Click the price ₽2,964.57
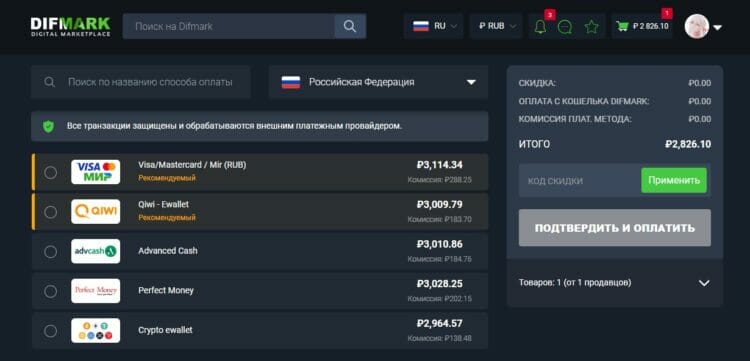The image size is (750, 361). tap(440, 324)
